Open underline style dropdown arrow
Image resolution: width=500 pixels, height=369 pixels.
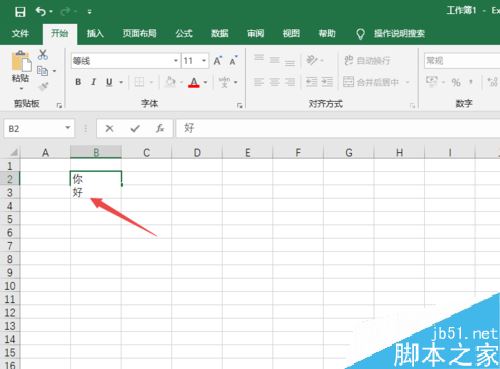[x=121, y=82]
